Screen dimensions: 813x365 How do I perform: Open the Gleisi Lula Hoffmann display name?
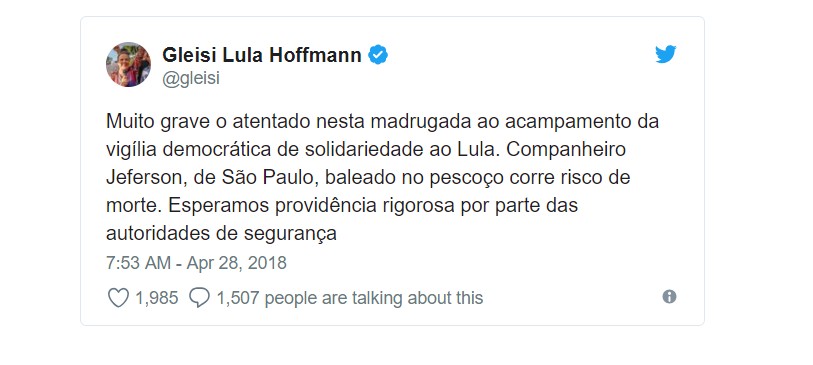[x=262, y=54]
